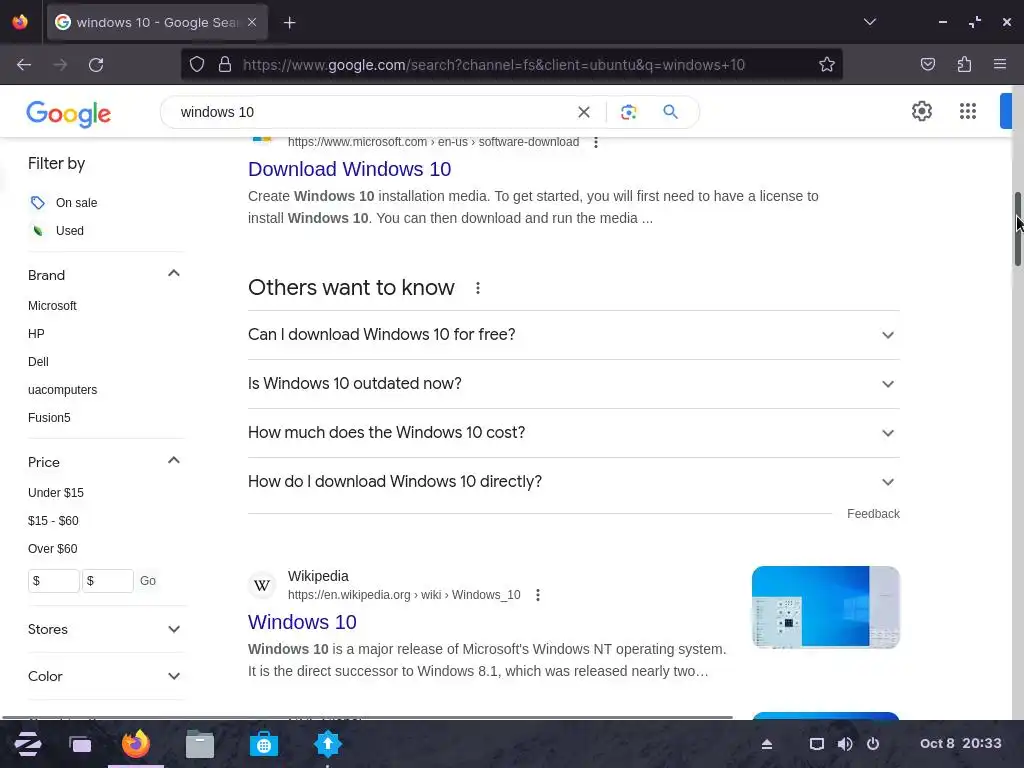Screen dimensions: 1024x768
Task: Open options for the microsoft.com result
Action: (x=596, y=142)
